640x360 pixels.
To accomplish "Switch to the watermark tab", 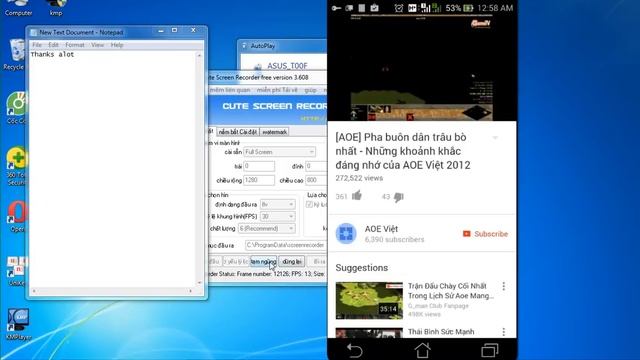I will [x=274, y=132].
